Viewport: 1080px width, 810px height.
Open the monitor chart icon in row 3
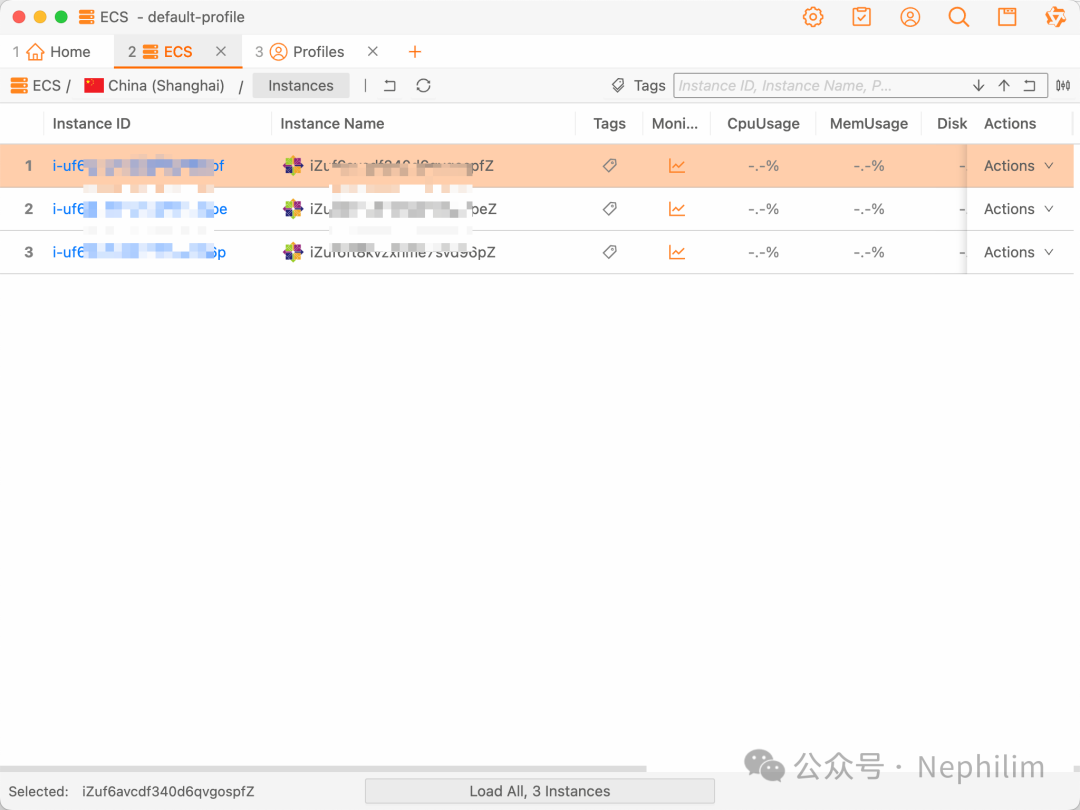click(677, 253)
